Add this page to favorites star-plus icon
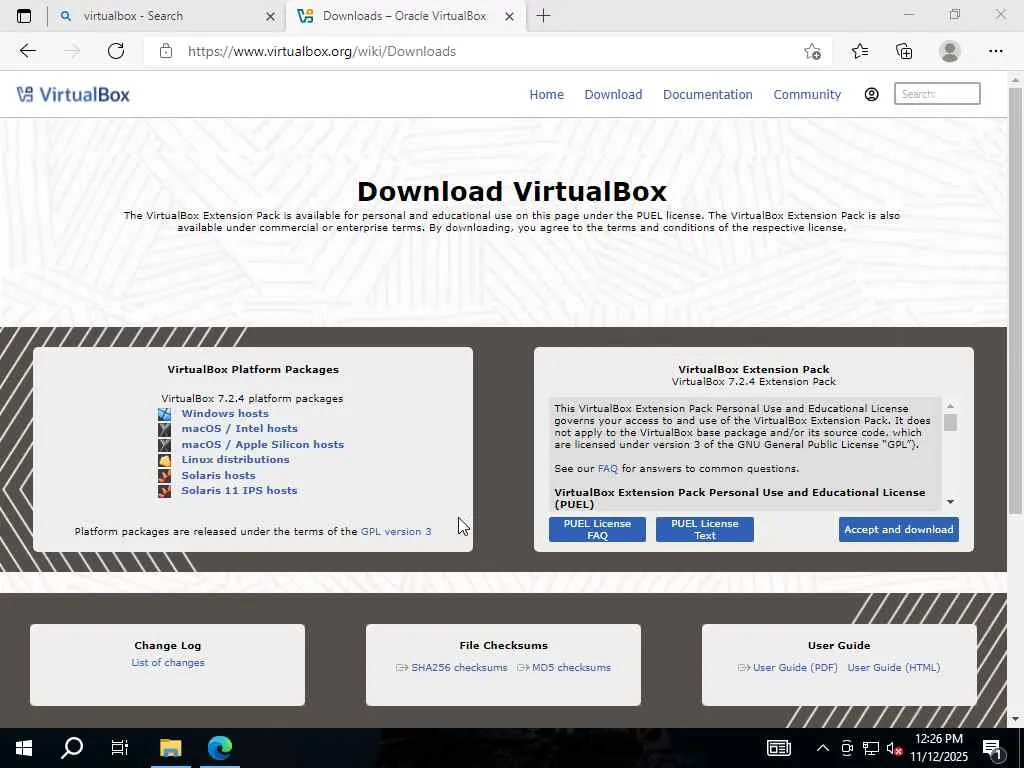Viewport: 1024px width, 768px height. point(812,52)
